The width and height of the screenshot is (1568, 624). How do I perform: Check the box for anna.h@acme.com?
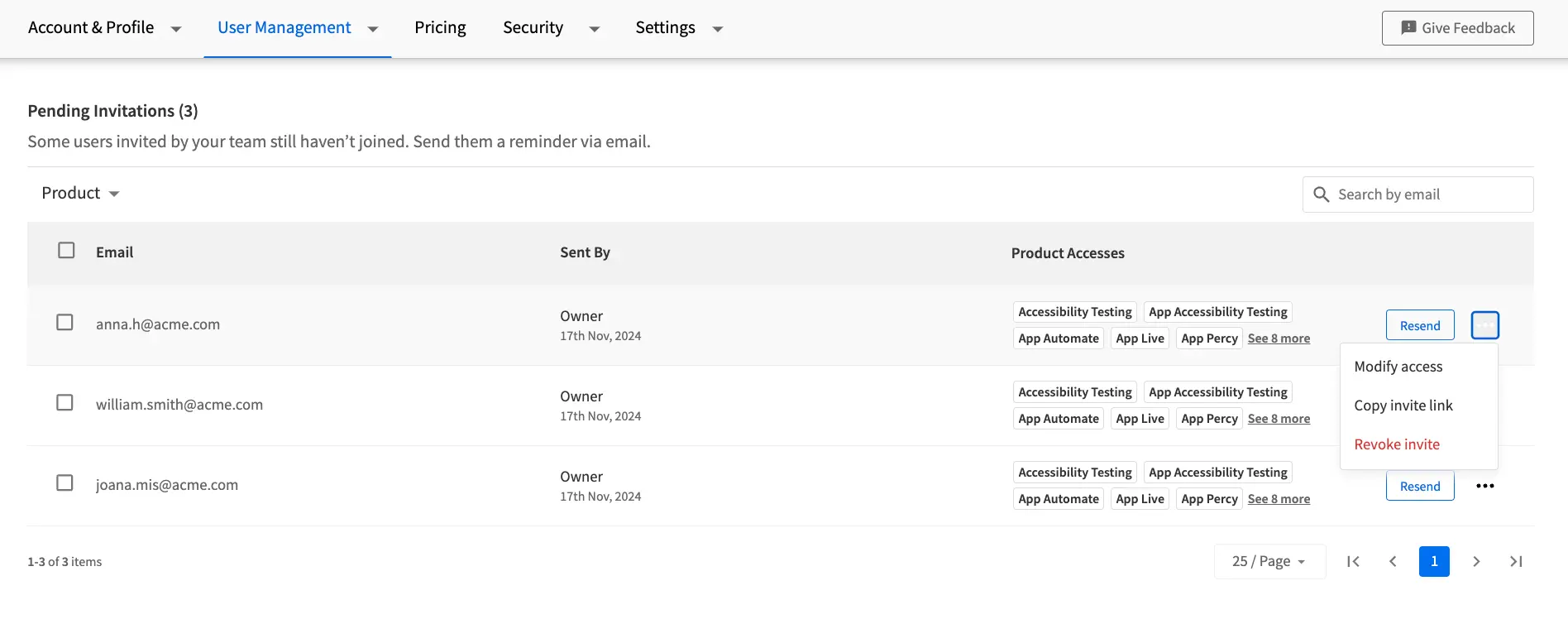pyautogui.click(x=65, y=322)
